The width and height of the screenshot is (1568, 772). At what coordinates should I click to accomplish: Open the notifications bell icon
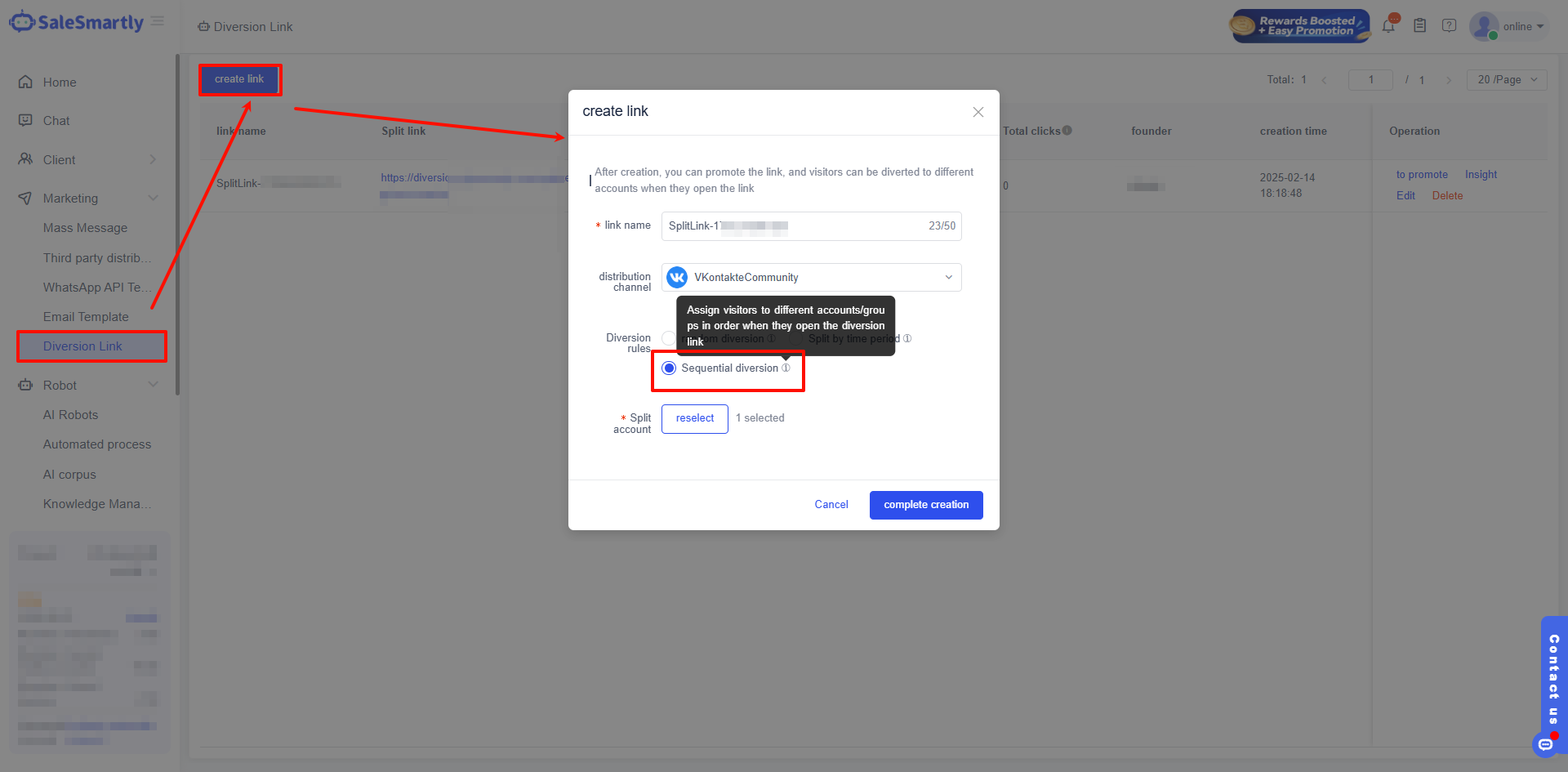coord(1388,26)
